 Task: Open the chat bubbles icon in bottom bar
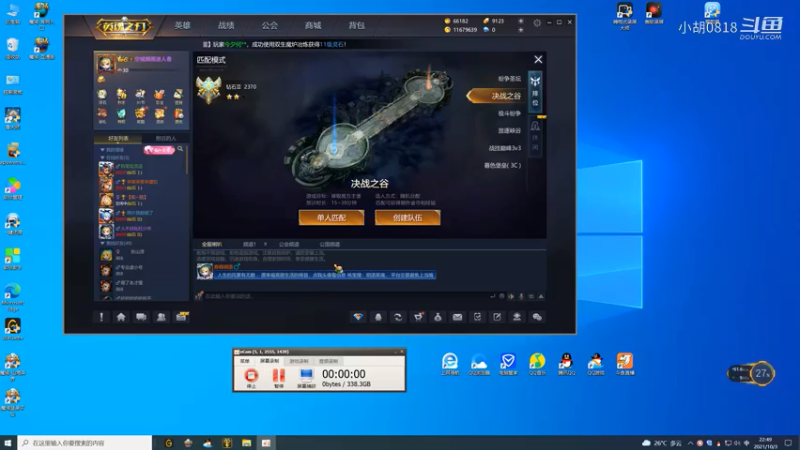[141, 317]
